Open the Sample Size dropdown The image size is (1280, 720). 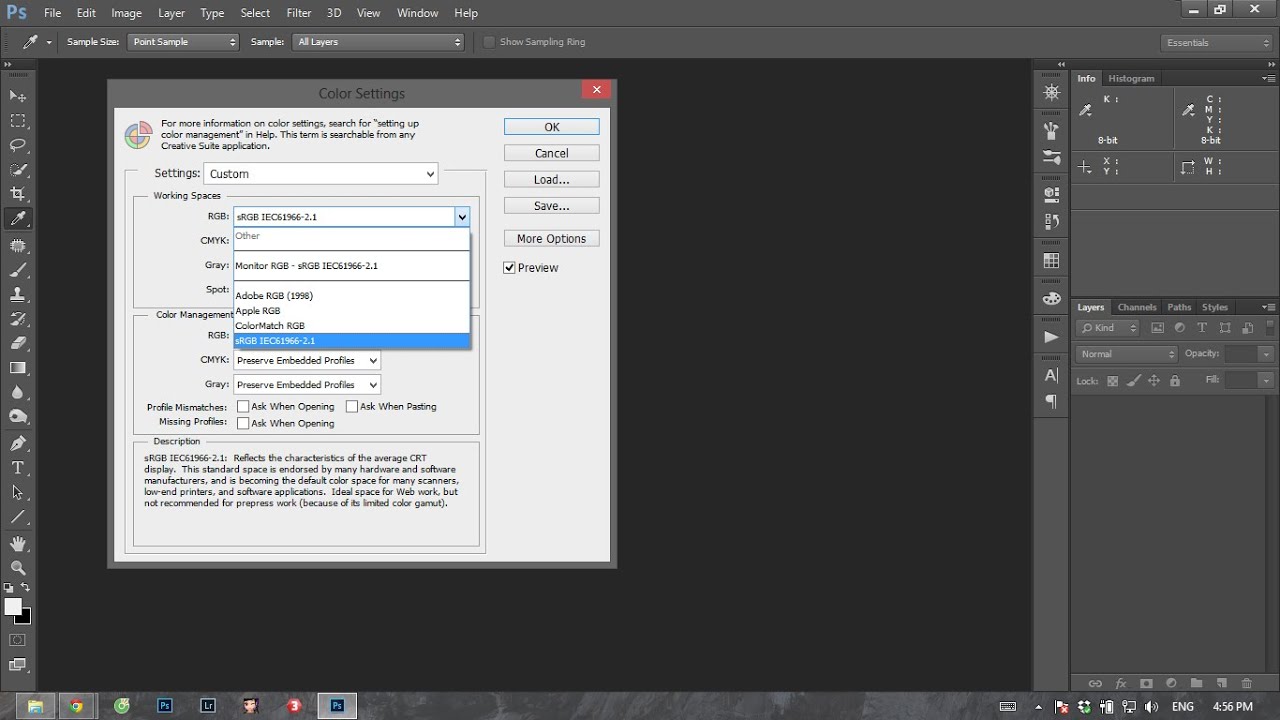[182, 42]
